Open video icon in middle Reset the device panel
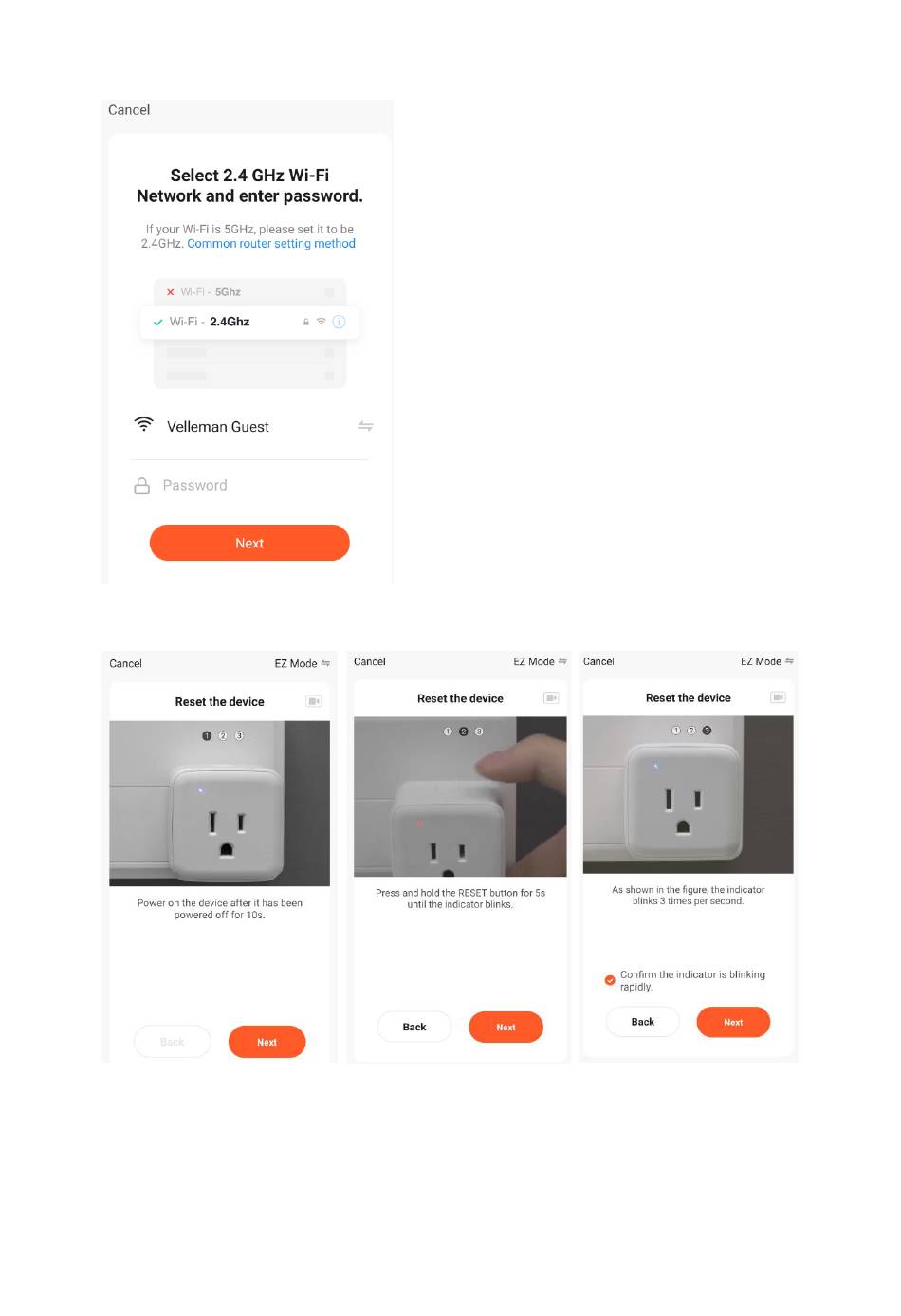Image resolution: width=901 pixels, height=1316 pixels. click(x=551, y=697)
